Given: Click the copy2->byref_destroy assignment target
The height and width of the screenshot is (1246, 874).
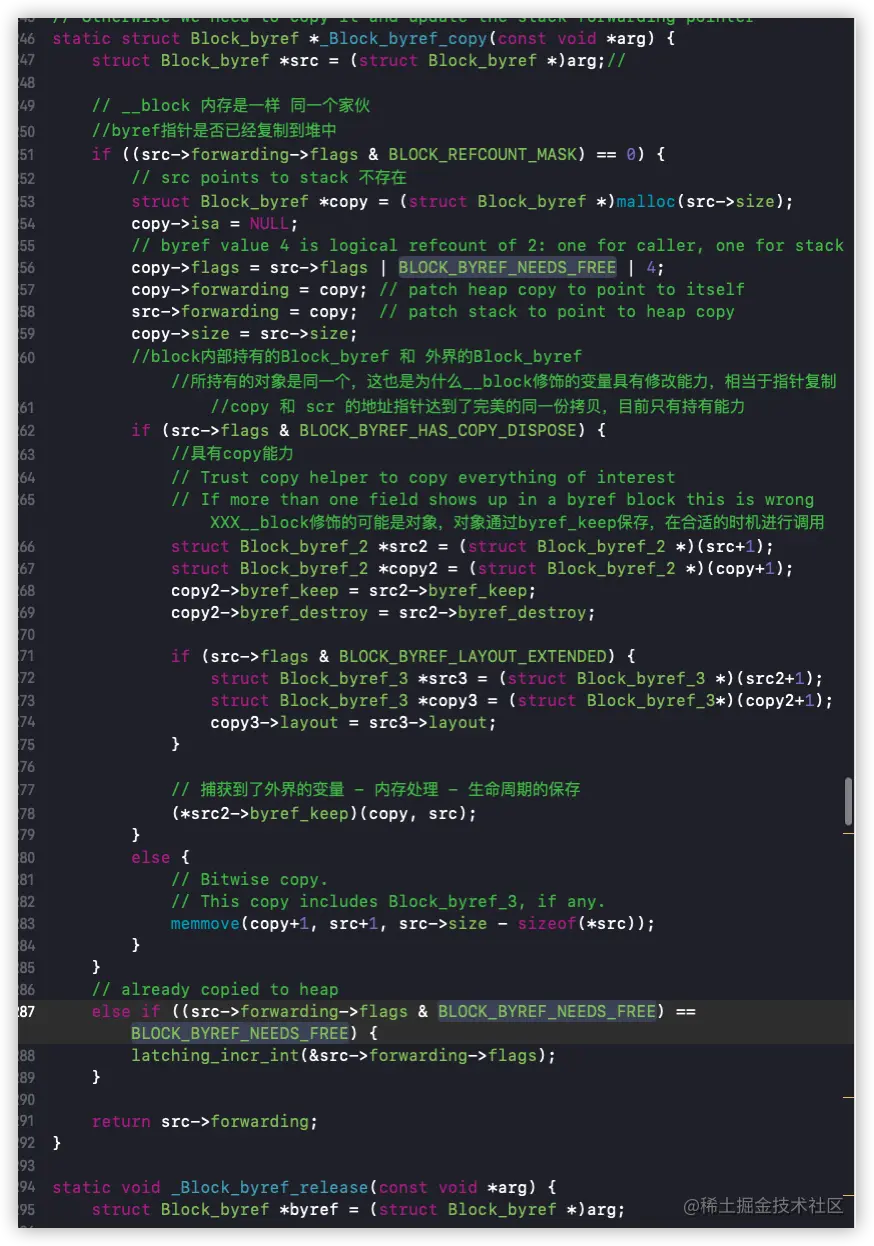Looking at the screenshot, I should (x=270, y=612).
